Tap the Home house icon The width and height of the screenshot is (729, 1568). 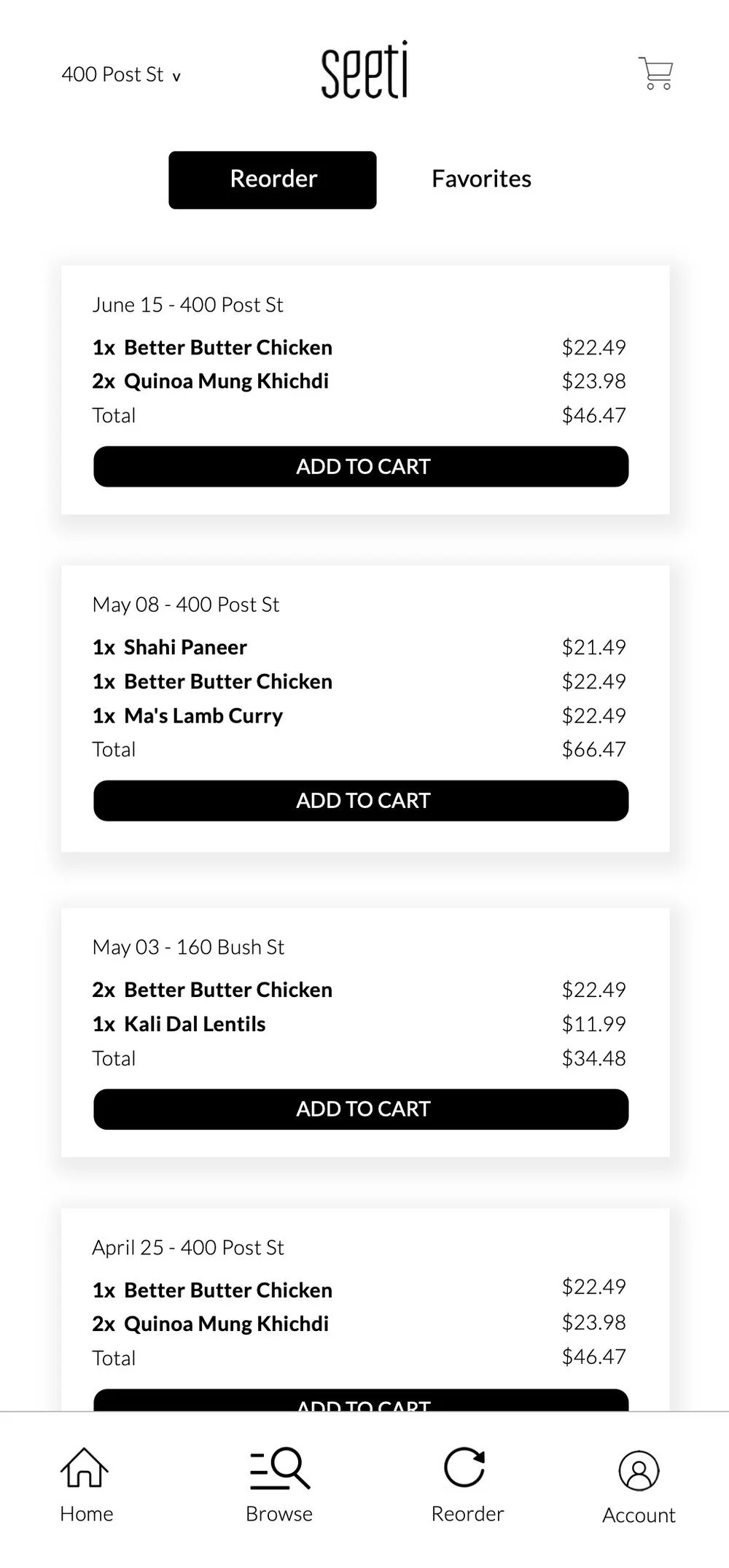click(85, 1468)
